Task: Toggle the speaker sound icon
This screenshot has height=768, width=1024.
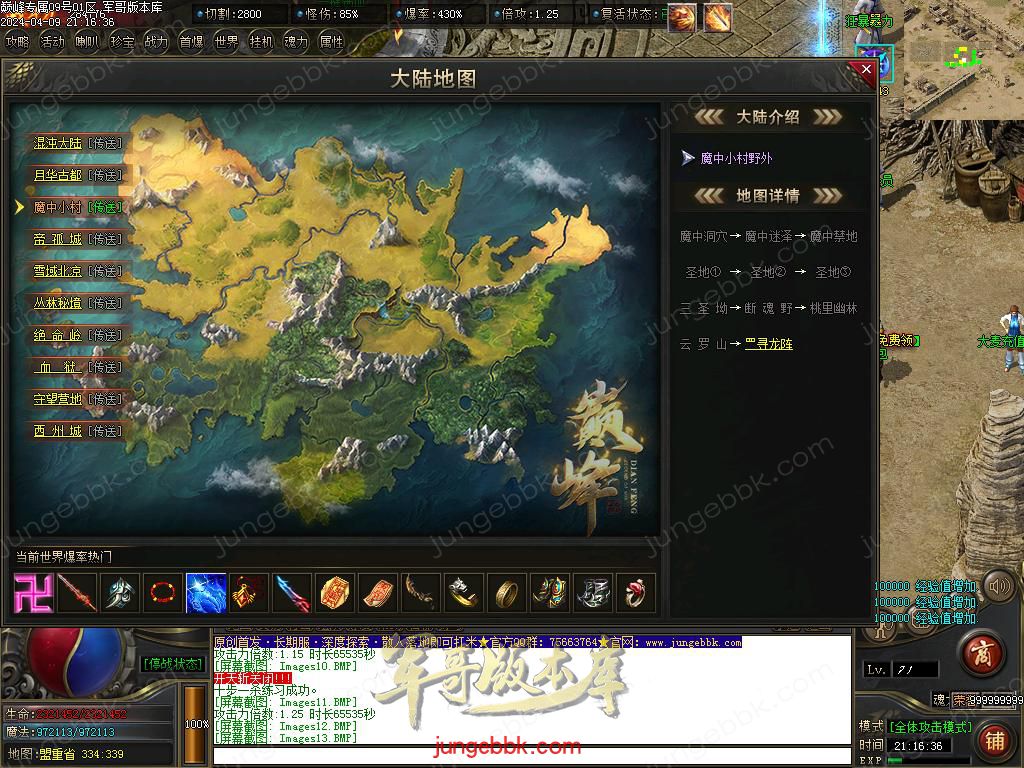Action: coord(999,587)
